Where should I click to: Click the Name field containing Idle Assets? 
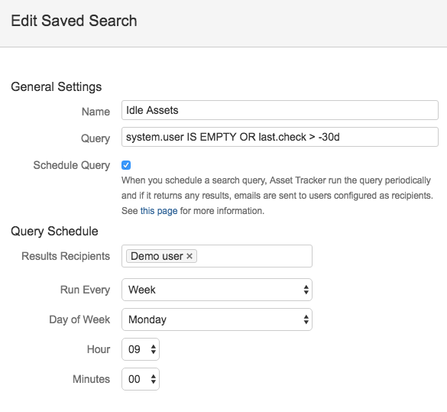280,110
